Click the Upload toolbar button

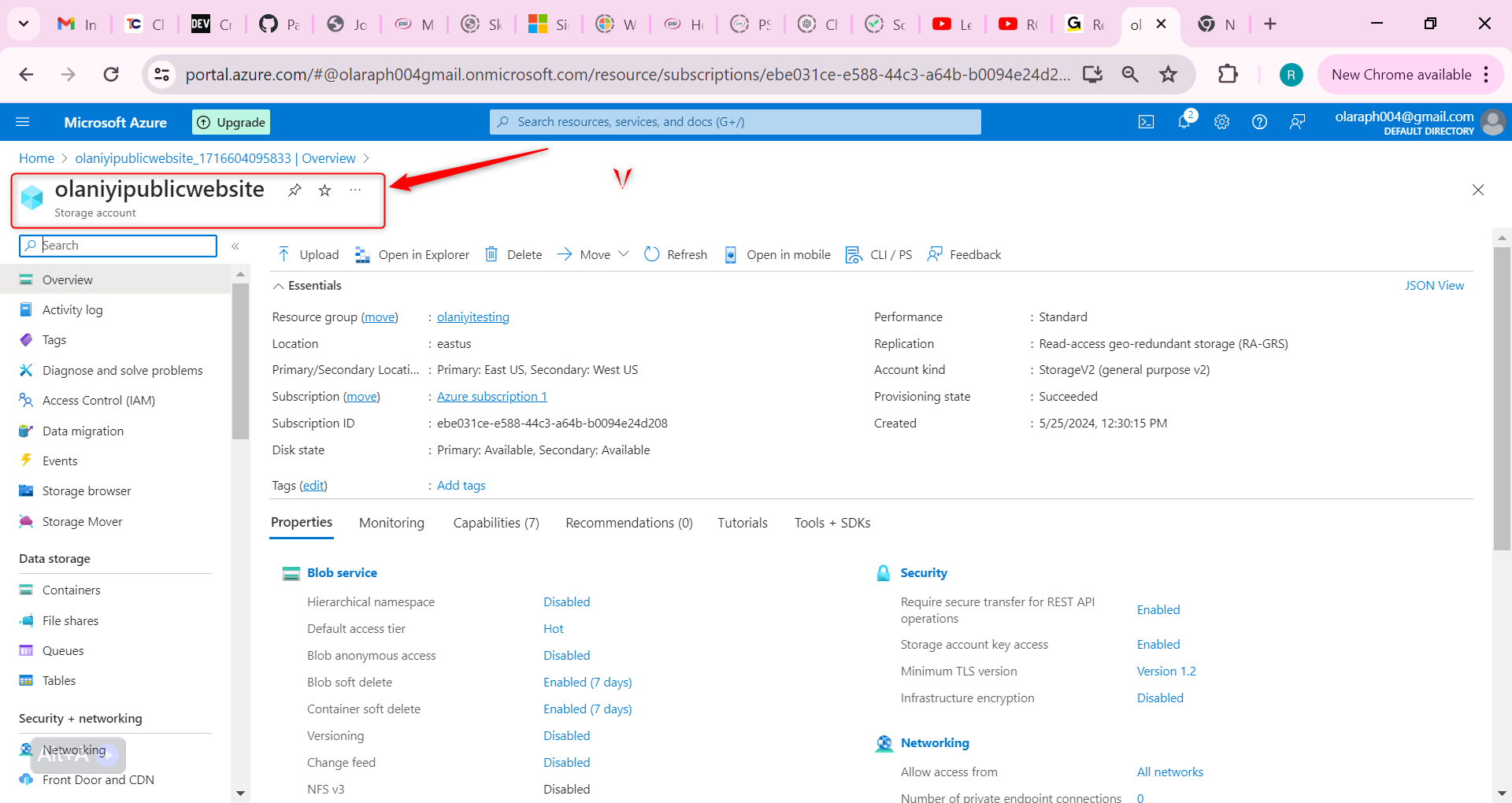point(309,254)
